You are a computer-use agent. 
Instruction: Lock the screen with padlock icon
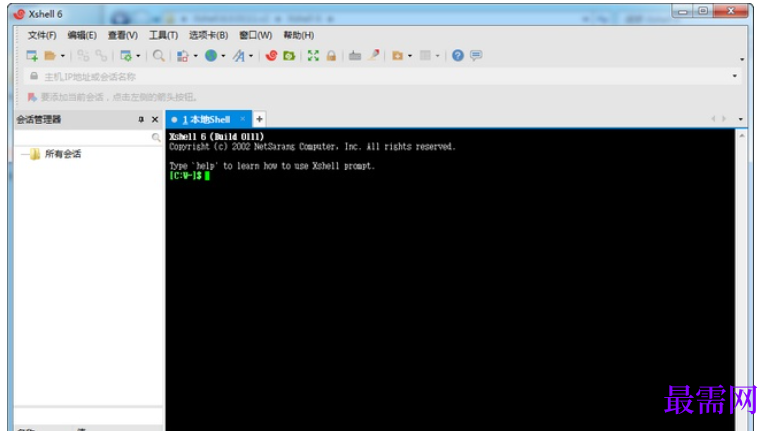[331, 56]
